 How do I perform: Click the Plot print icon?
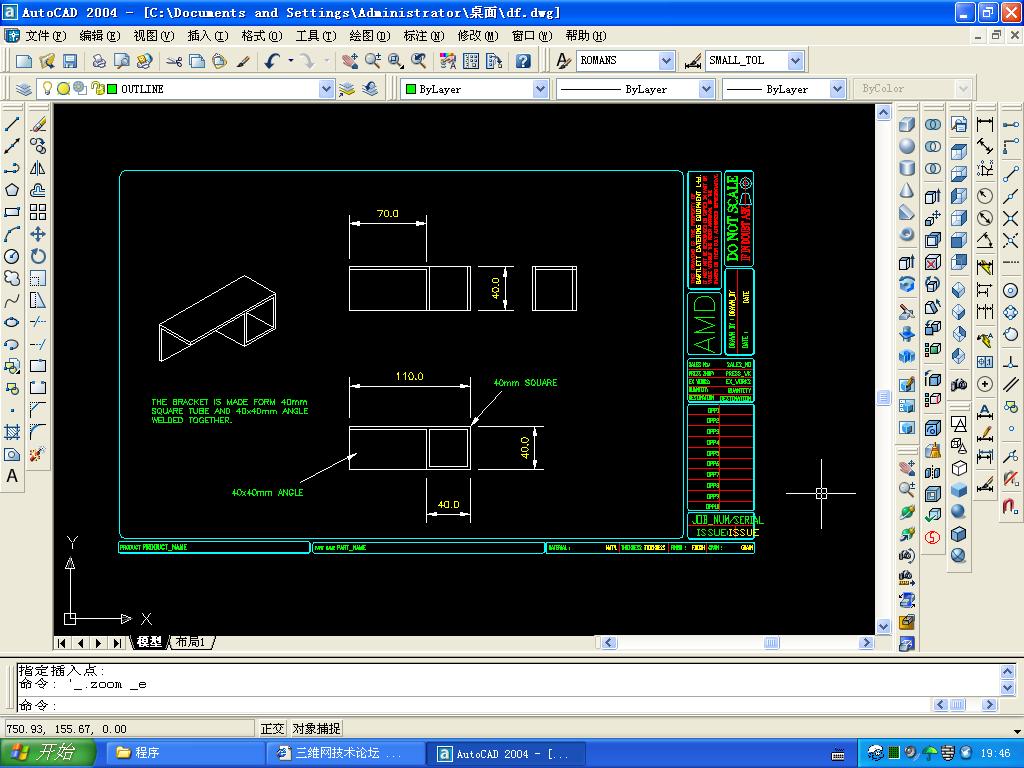[x=99, y=61]
